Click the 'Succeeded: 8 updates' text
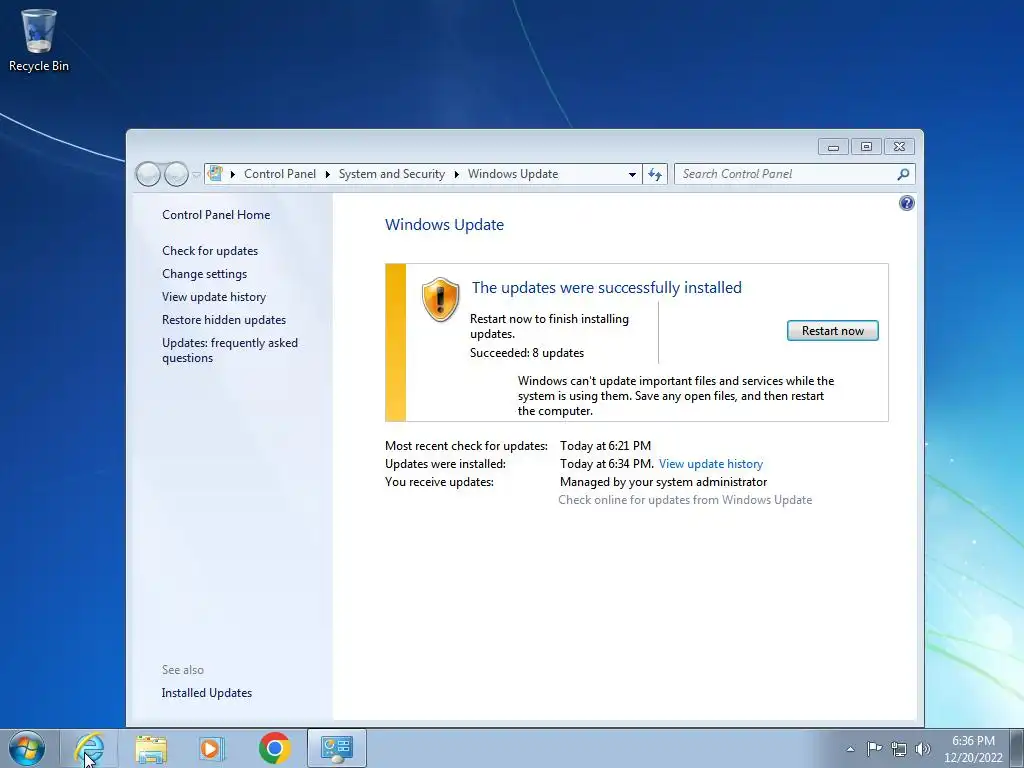The image size is (1024, 768). tap(526, 353)
